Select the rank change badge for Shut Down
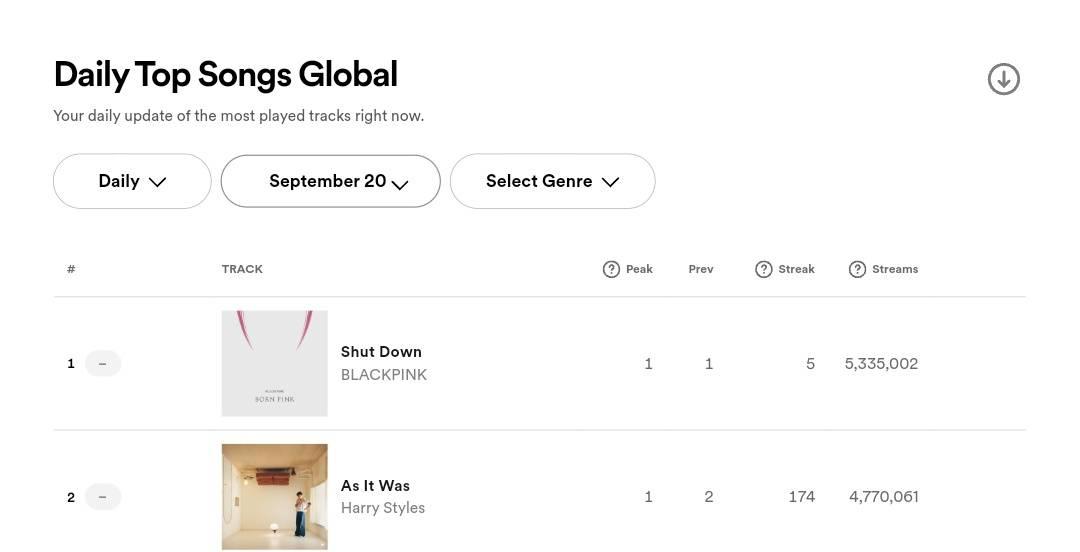The width and height of the screenshot is (1080, 552). pyautogui.click(x=103, y=363)
